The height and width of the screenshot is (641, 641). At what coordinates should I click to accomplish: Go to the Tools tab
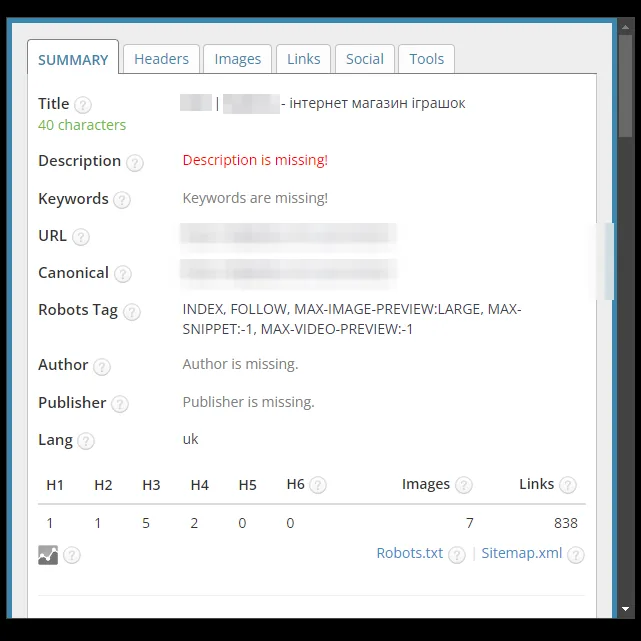tap(426, 59)
